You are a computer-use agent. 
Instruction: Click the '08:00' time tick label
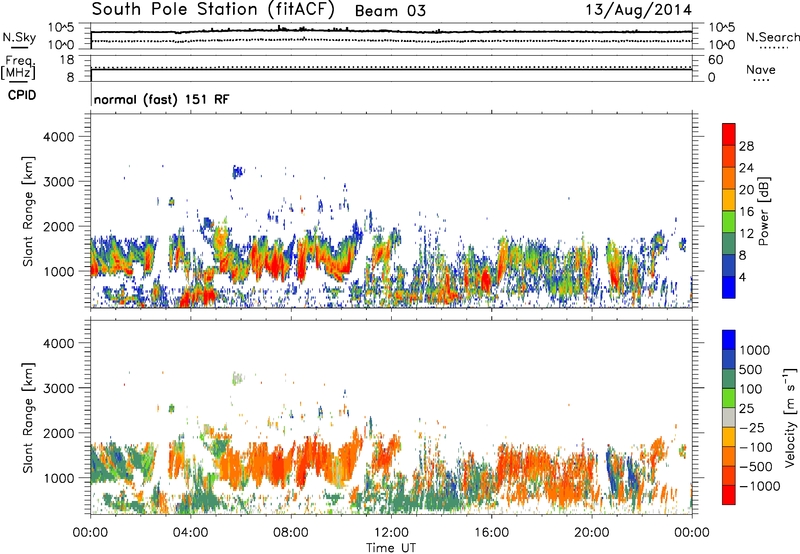click(291, 533)
